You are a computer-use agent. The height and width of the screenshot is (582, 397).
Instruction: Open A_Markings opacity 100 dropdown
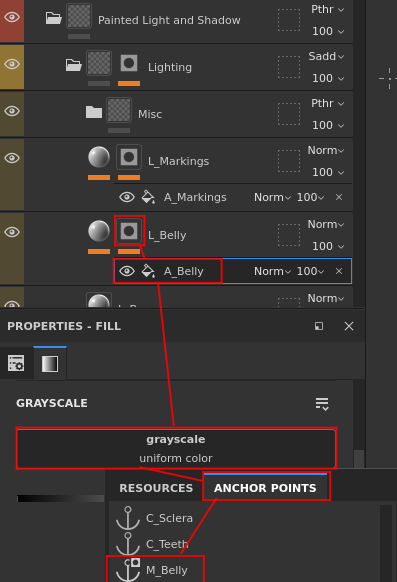point(311,197)
